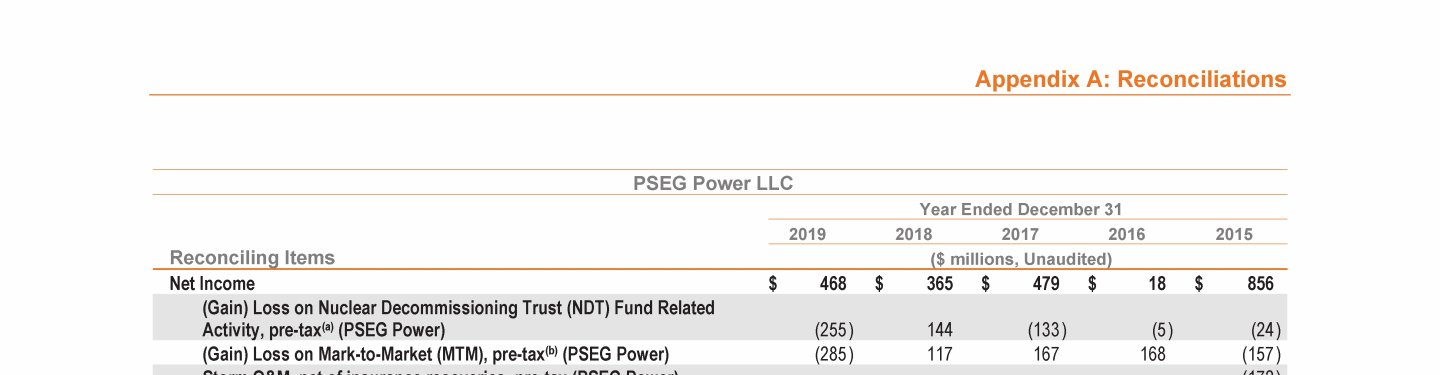Image resolution: width=1440 pixels, height=375 pixels.
Task: Select the 2018 column header
Action: click(913, 234)
